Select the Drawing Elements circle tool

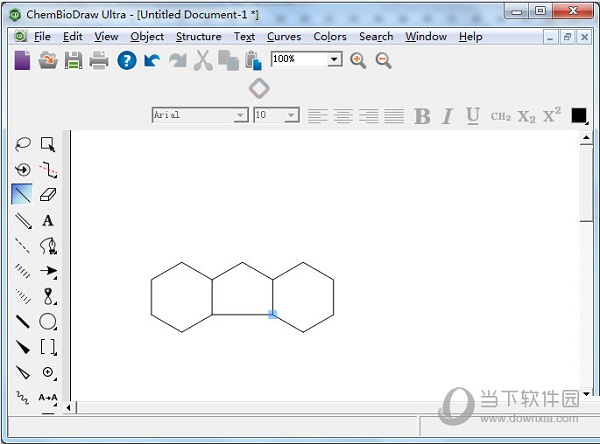pos(48,322)
